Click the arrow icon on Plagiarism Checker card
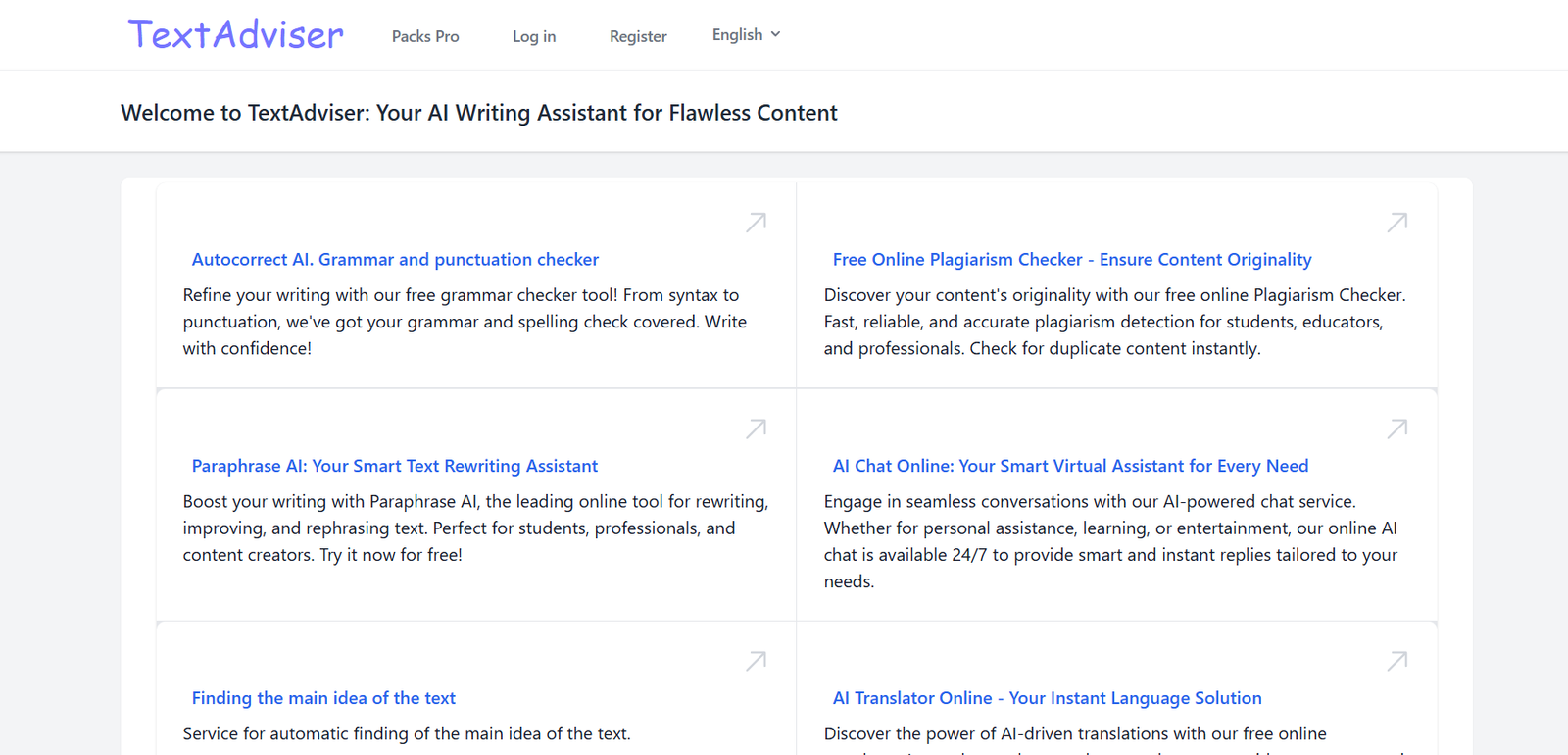 point(1397,223)
